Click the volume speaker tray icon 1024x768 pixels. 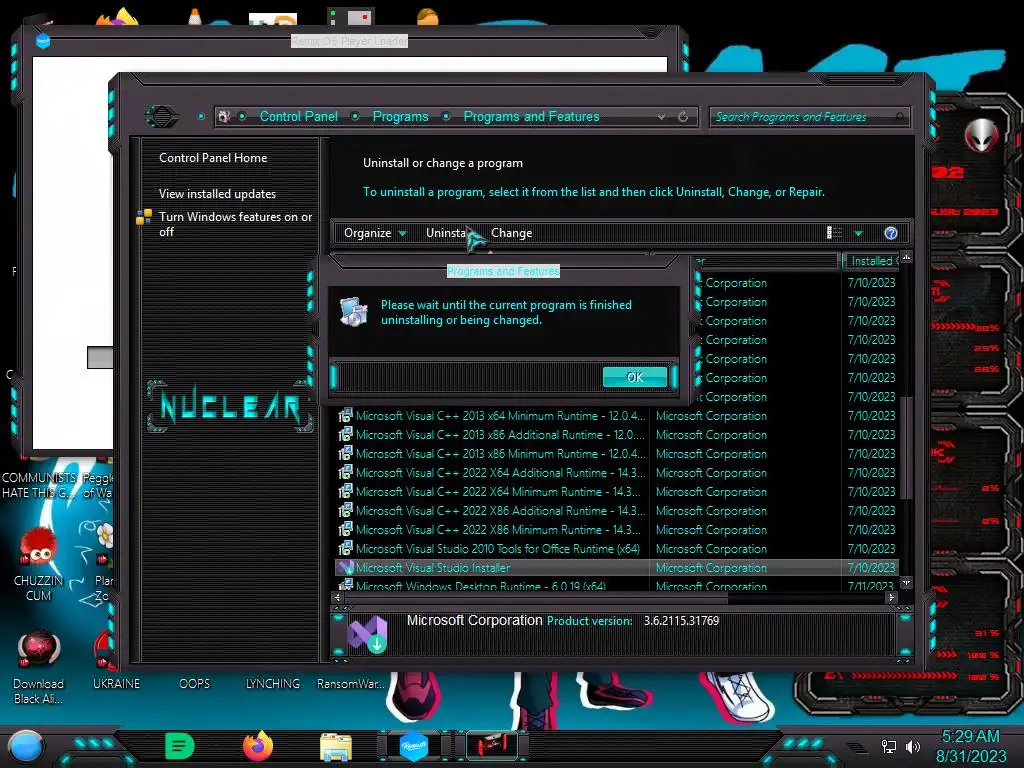[x=913, y=746]
